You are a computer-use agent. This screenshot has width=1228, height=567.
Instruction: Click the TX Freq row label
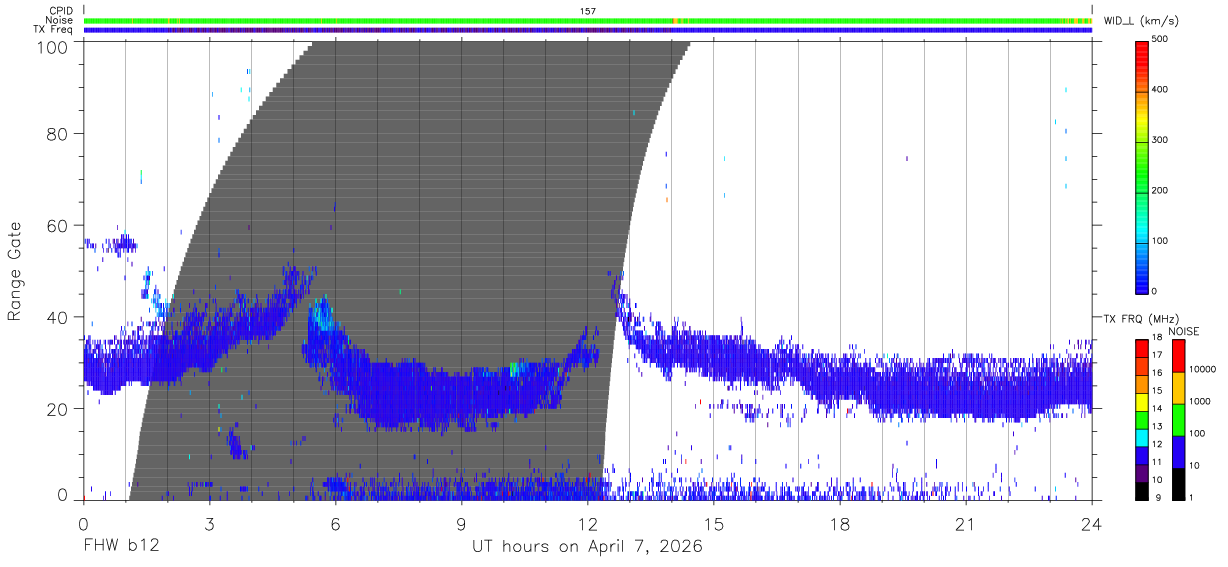point(53,29)
